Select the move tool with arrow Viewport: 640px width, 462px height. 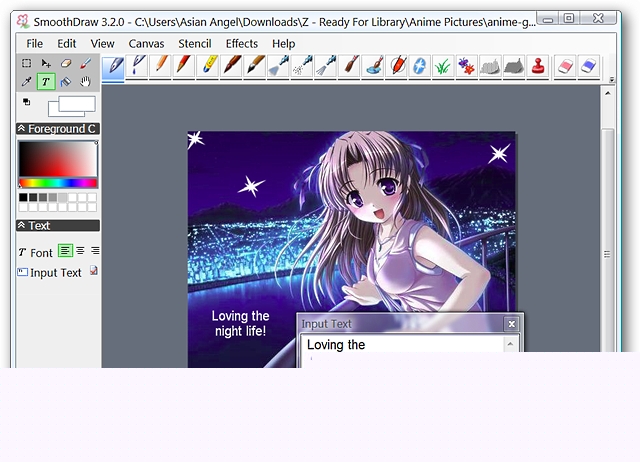46,63
